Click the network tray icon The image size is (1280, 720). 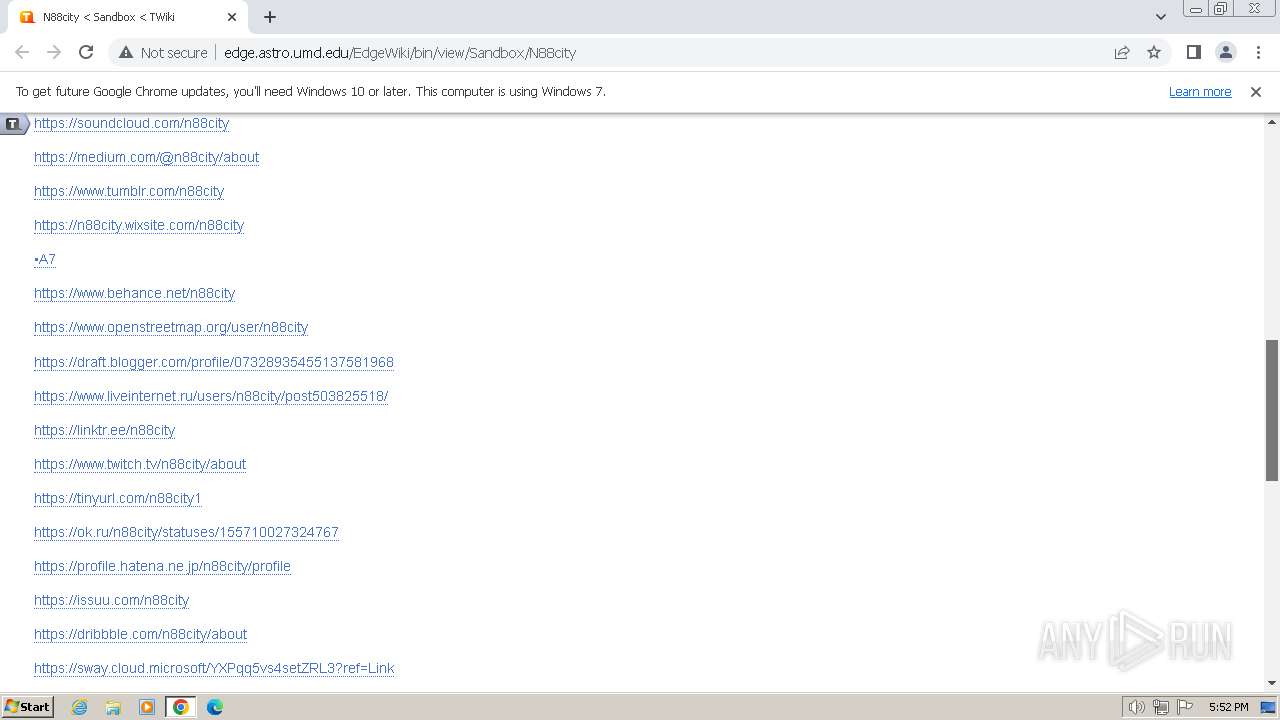1161,707
